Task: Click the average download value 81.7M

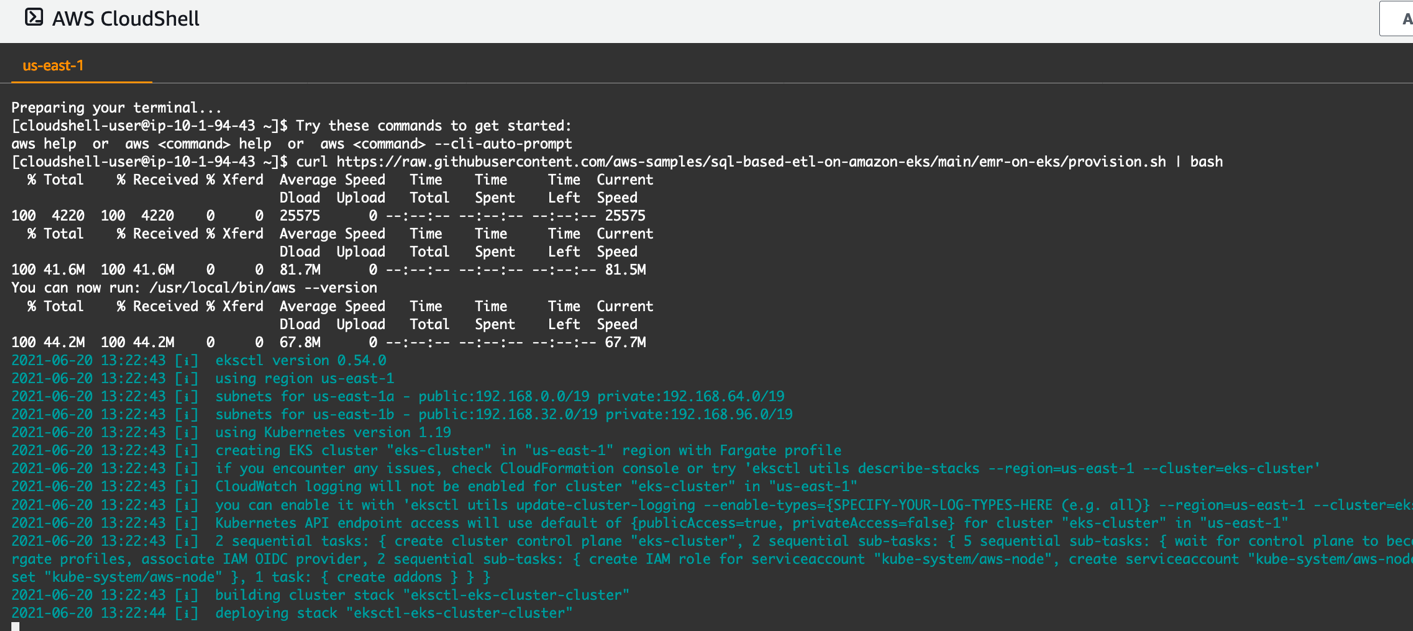Action: pos(300,269)
